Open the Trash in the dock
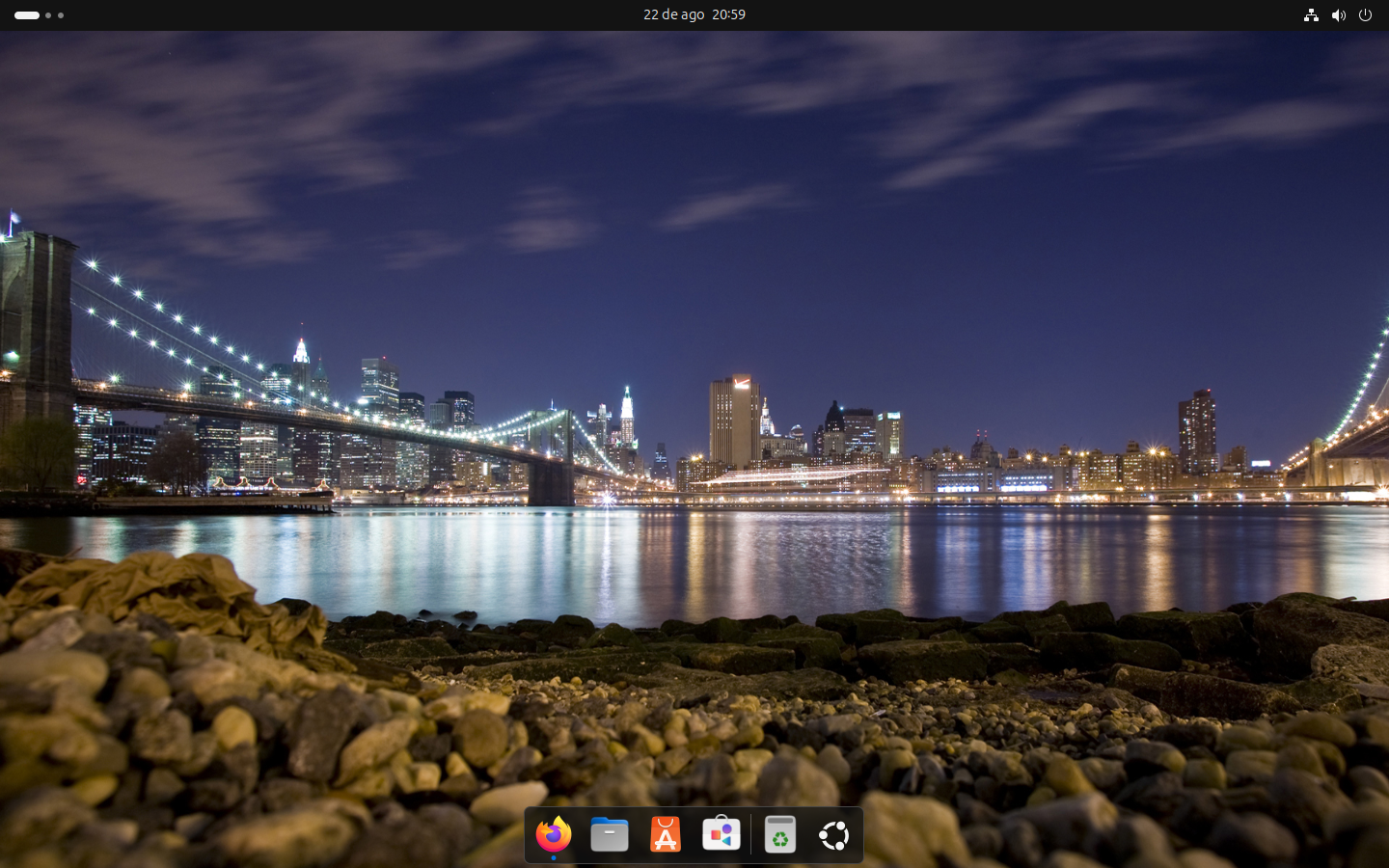 (779, 834)
